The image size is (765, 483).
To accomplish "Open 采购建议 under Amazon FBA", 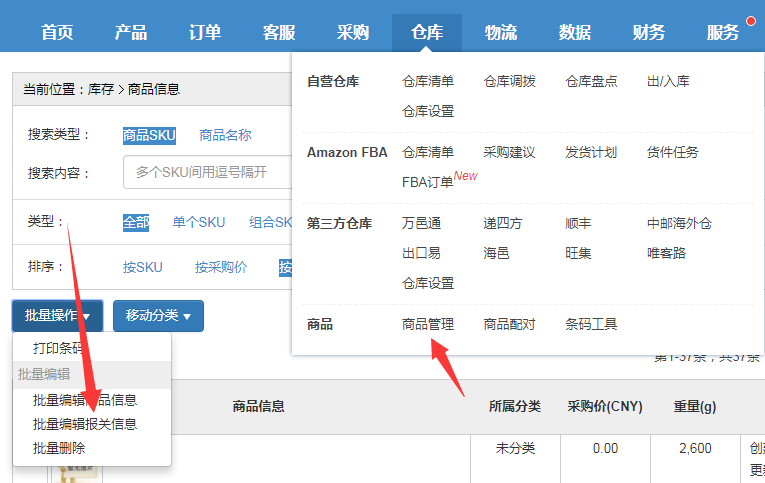I will coord(509,152).
